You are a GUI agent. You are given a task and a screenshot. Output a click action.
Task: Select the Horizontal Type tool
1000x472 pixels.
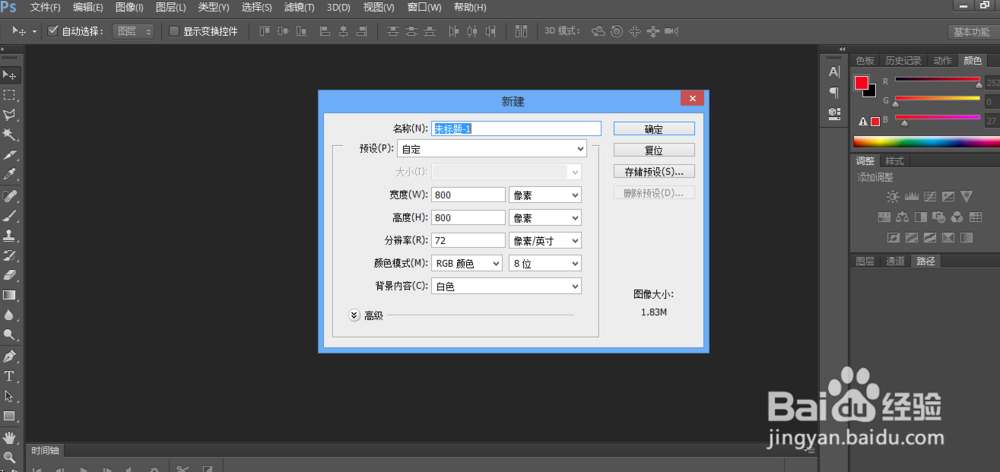[x=10, y=376]
